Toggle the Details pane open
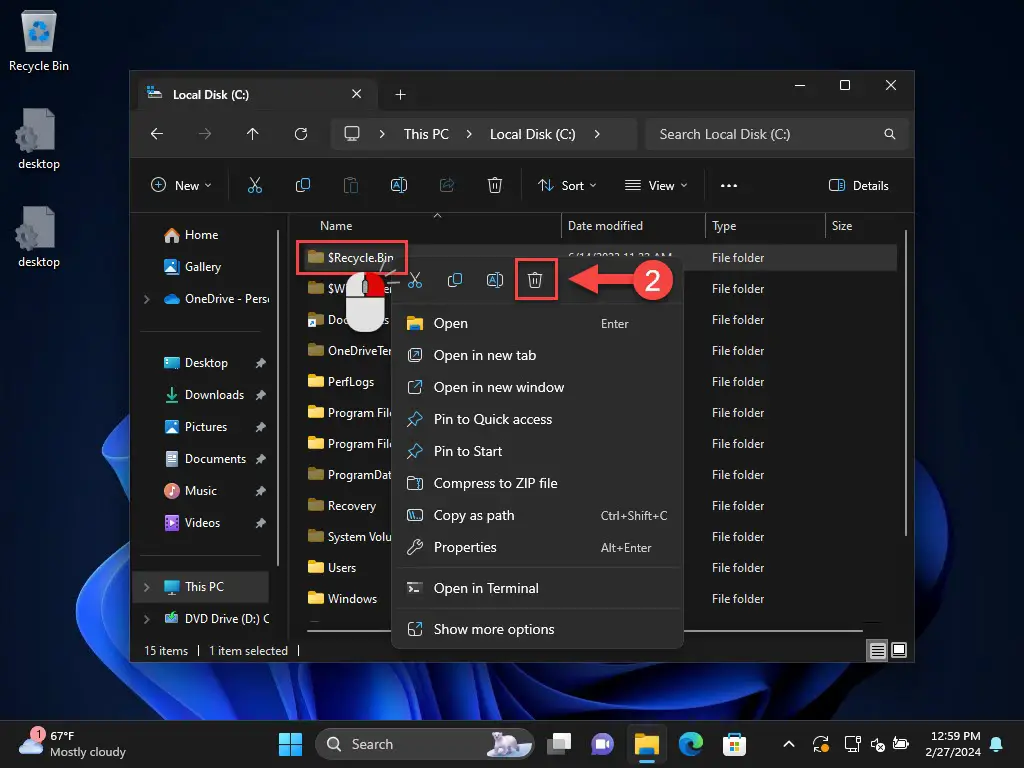Screen dimensions: 1024x768 tap(858, 185)
